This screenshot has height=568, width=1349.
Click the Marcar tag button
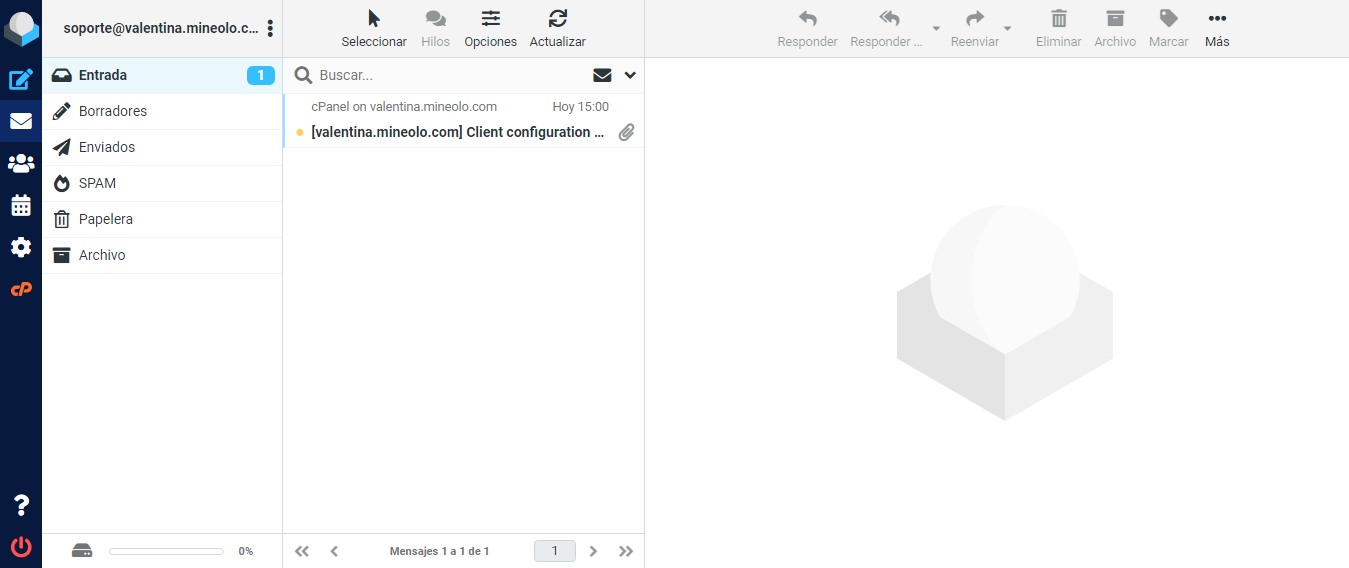1169,29
